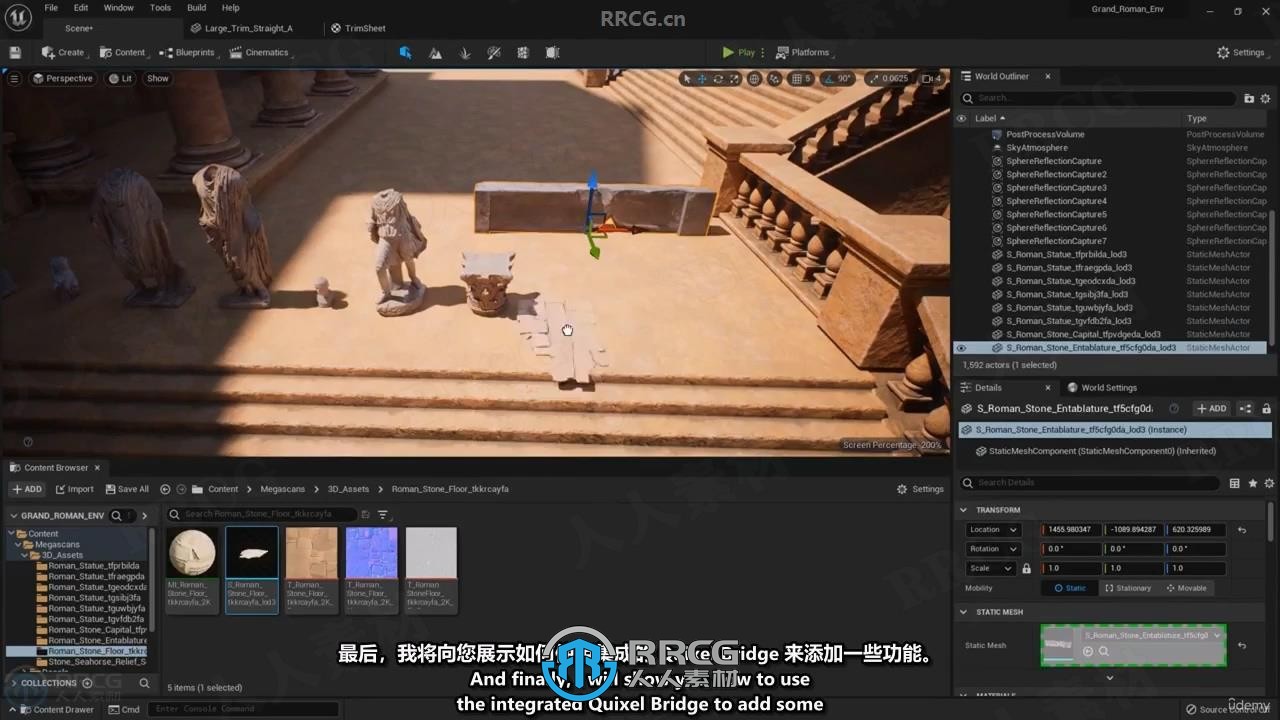Open the Content toolbar button
The width and height of the screenshot is (1280, 720).
[122, 52]
